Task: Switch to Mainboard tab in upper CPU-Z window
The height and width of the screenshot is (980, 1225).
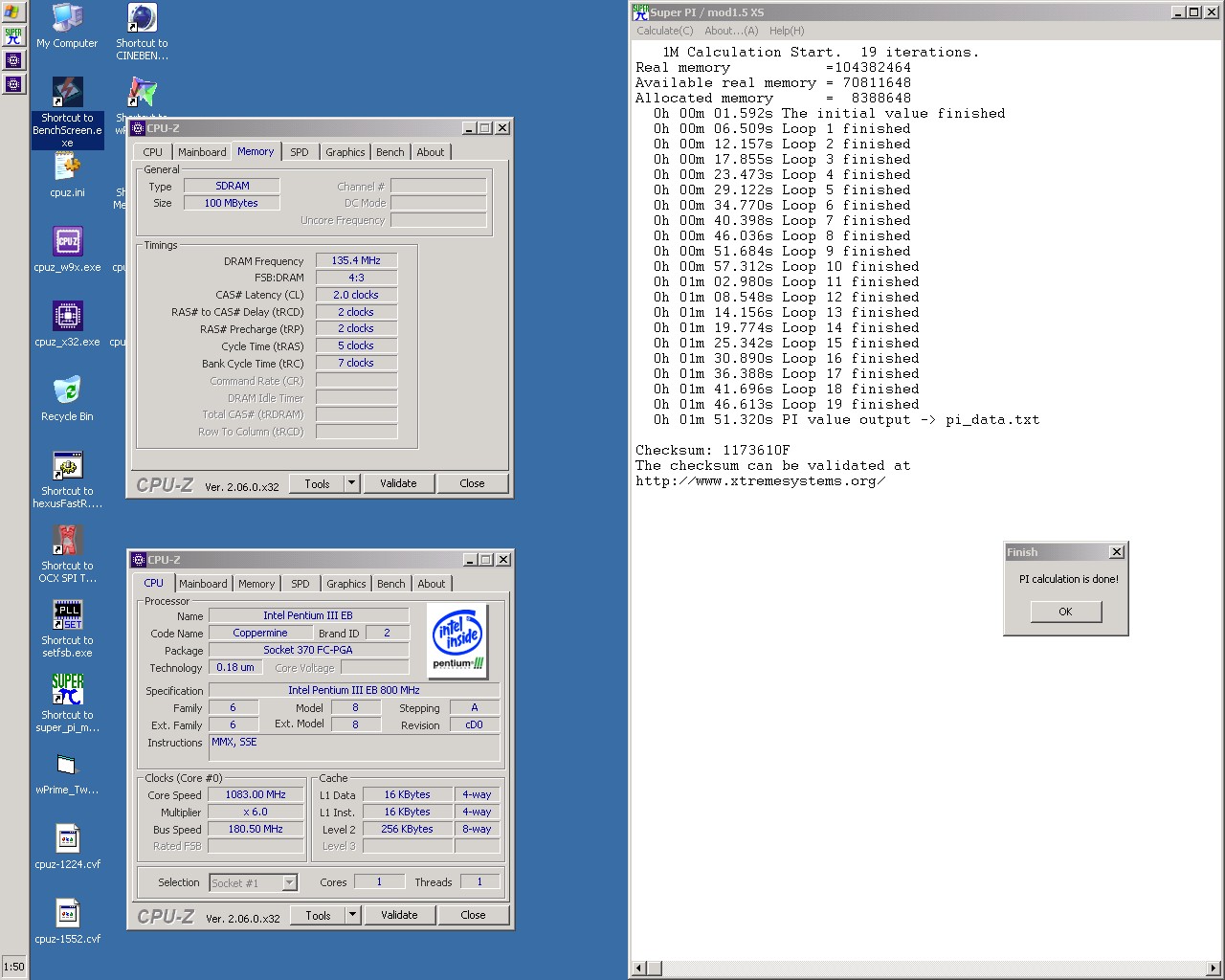Action: click(202, 152)
